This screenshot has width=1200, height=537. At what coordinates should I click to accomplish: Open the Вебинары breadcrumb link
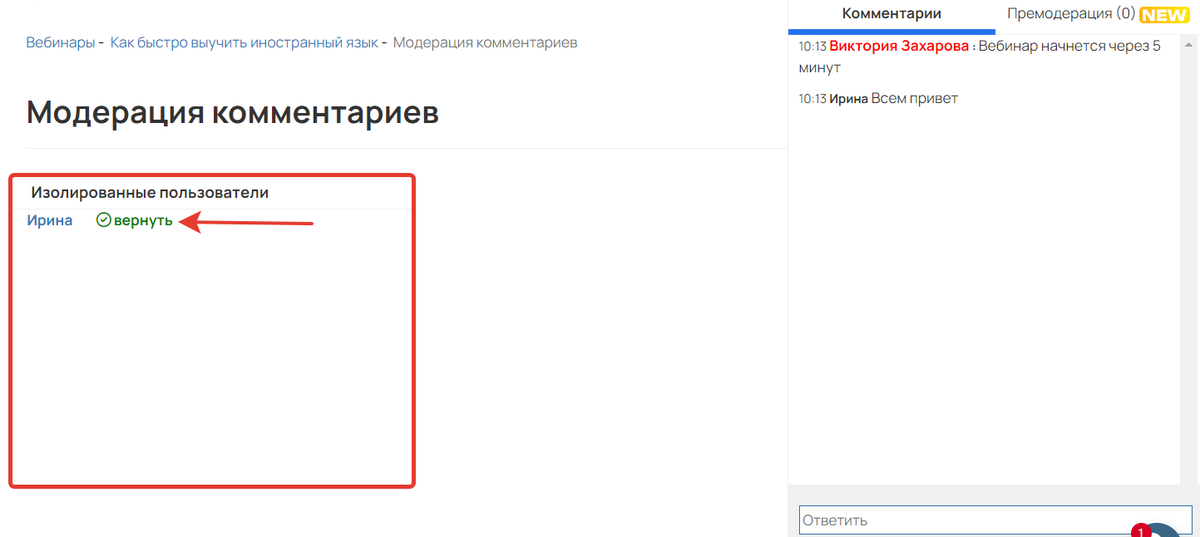point(60,43)
